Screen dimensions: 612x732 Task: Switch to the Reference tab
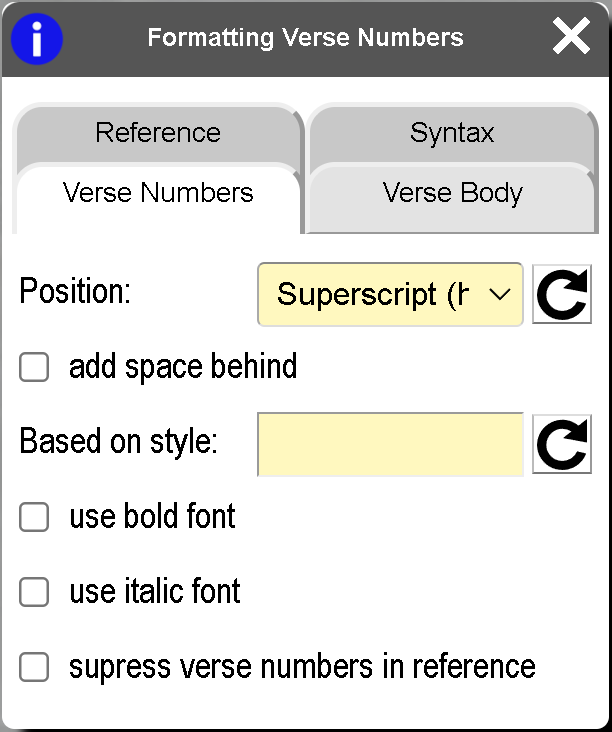click(x=158, y=132)
